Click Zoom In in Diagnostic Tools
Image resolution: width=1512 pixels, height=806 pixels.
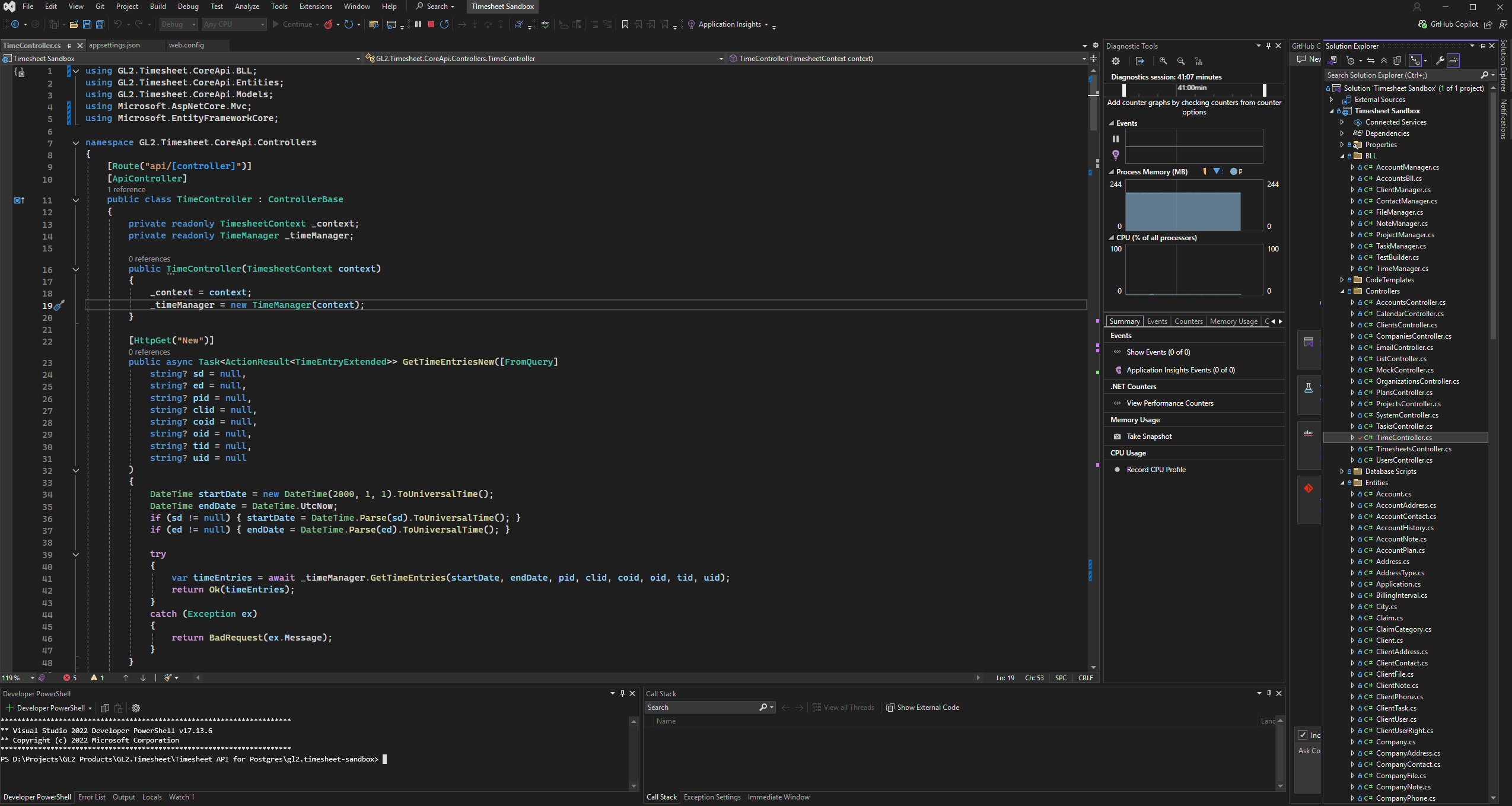coord(1163,61)
